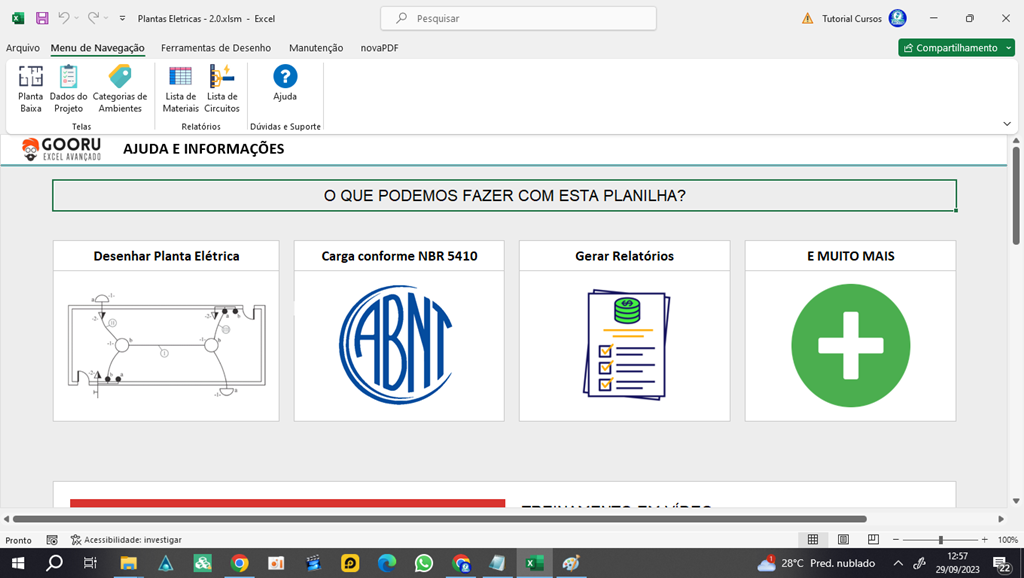The width and height of the screenshot is (1024, 578).
Task: Open WhatsApp from the taskbar
Action: point(424,563)
